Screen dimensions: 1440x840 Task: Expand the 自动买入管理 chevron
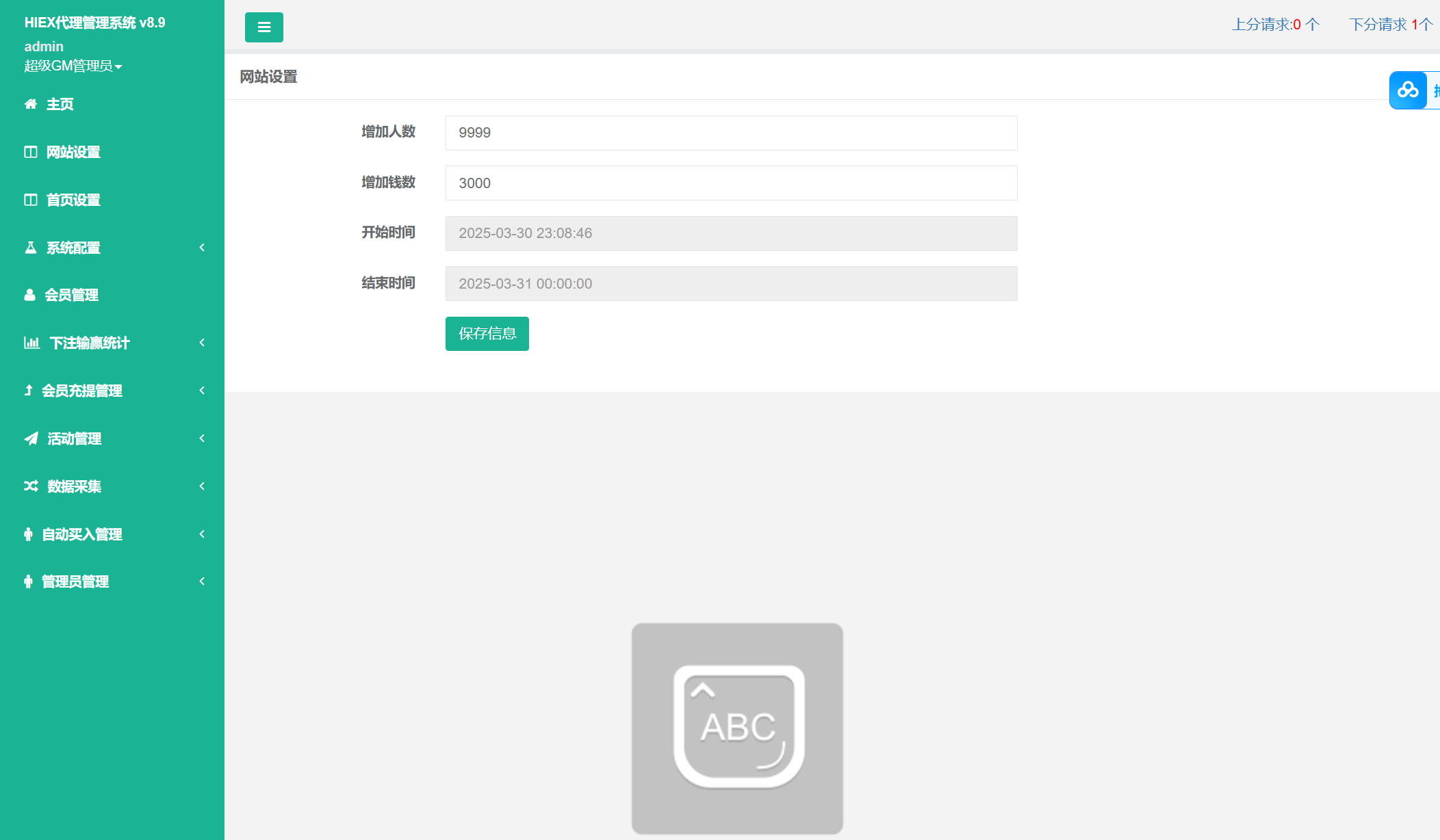tap(202, 534)
